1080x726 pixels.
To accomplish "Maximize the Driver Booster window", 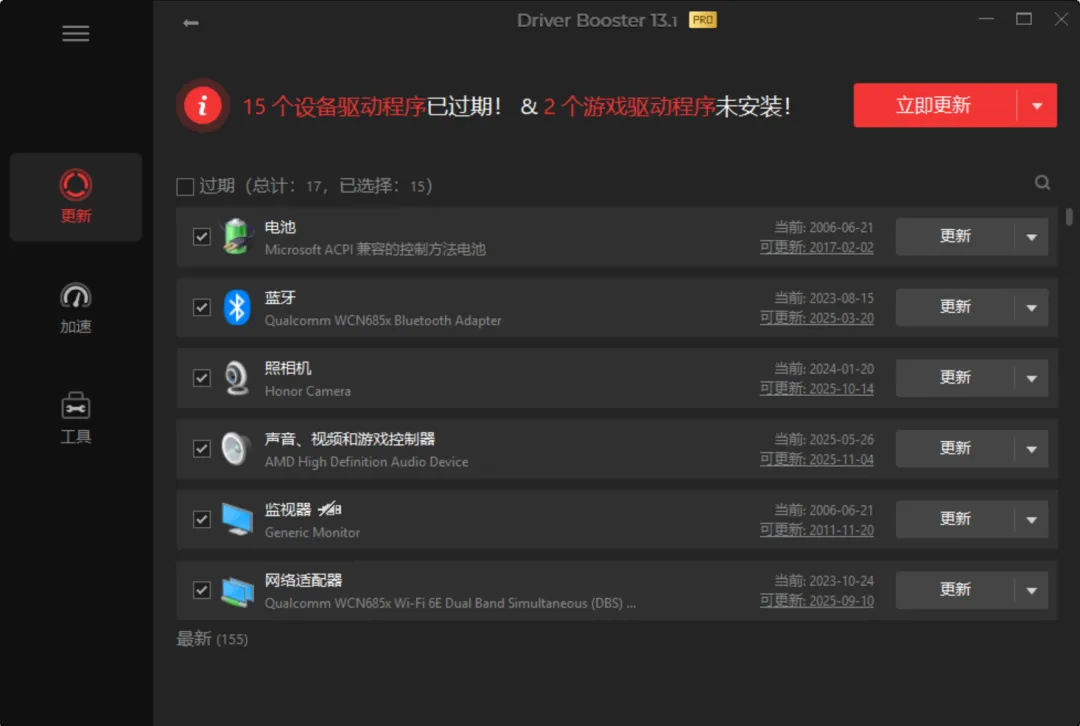I will 1024,19.
